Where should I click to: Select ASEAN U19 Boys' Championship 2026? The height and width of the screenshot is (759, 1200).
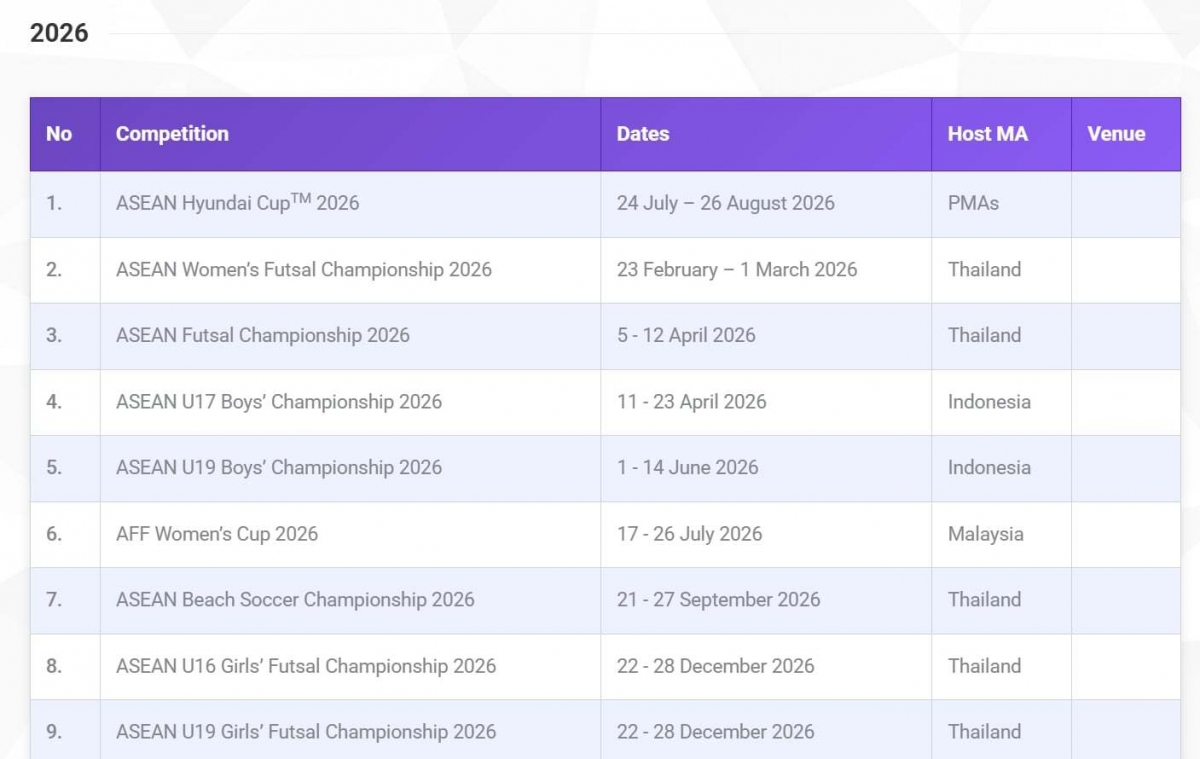click(x=278, y=467)
